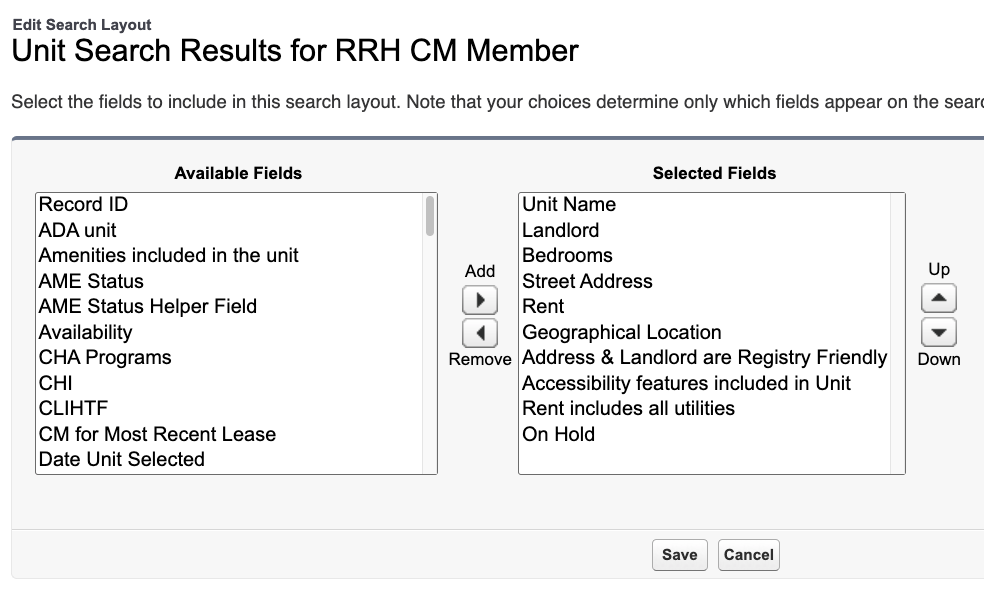Click the Available Fields scrollbar
The height and width of the screenshot is (615, 984).
(430, 216)
